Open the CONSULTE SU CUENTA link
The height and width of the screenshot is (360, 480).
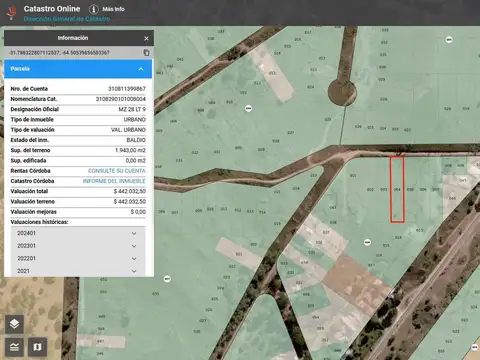click(117, 171)
